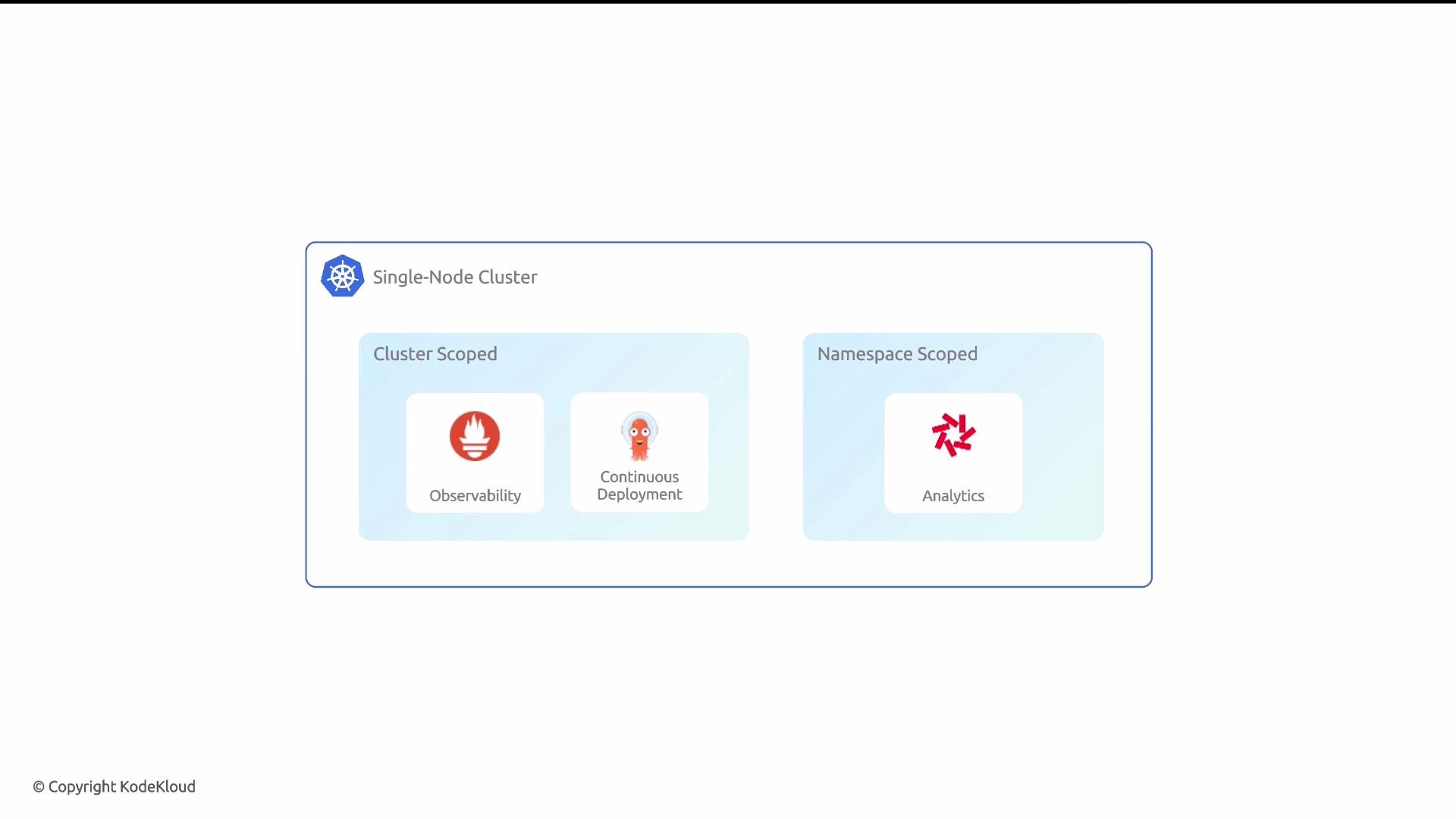
Task: Select the red Analytics logo icon
Action: (953, 435)
